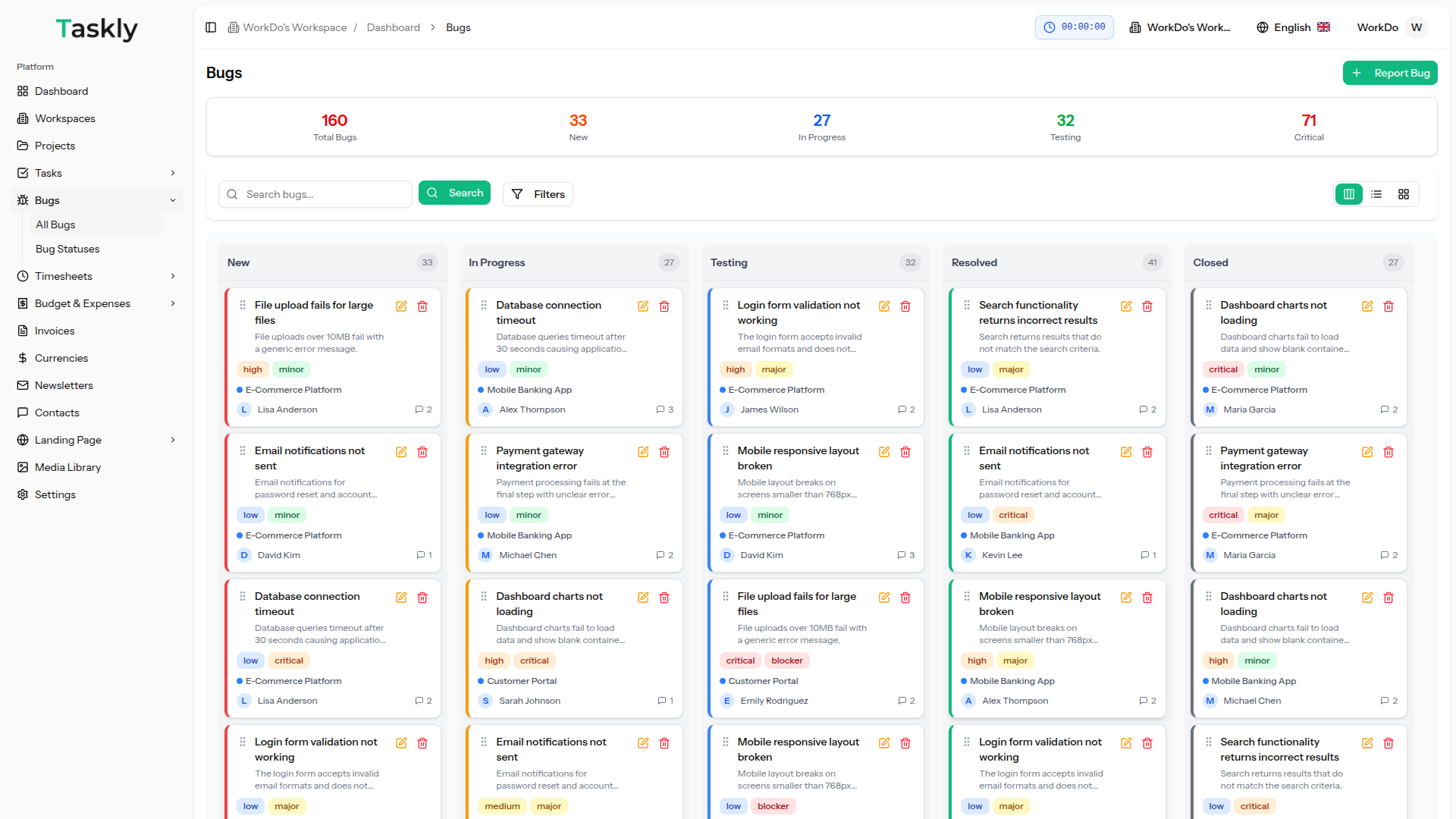Open the Filters button
Viewport: 1456px width, 819px height.
click(x=538, y=194)
